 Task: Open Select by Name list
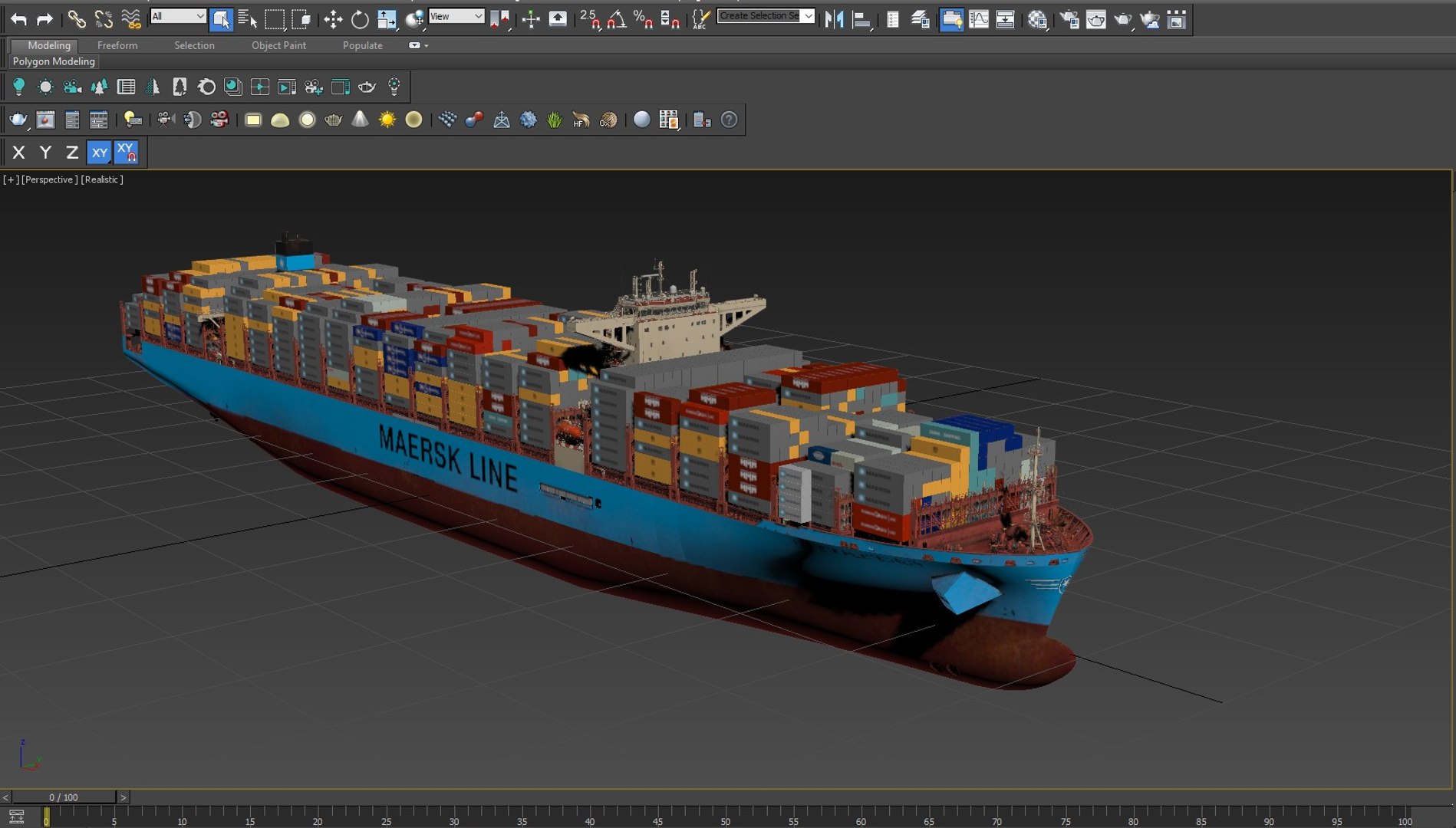click(247, 19)
